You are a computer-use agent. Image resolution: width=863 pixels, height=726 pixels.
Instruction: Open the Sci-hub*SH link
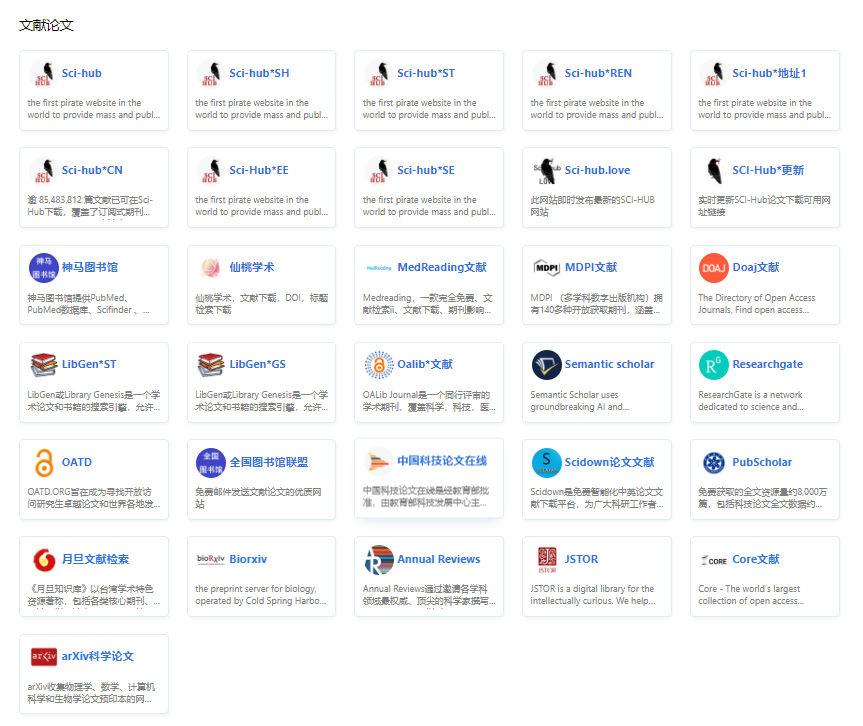[259, 73]
